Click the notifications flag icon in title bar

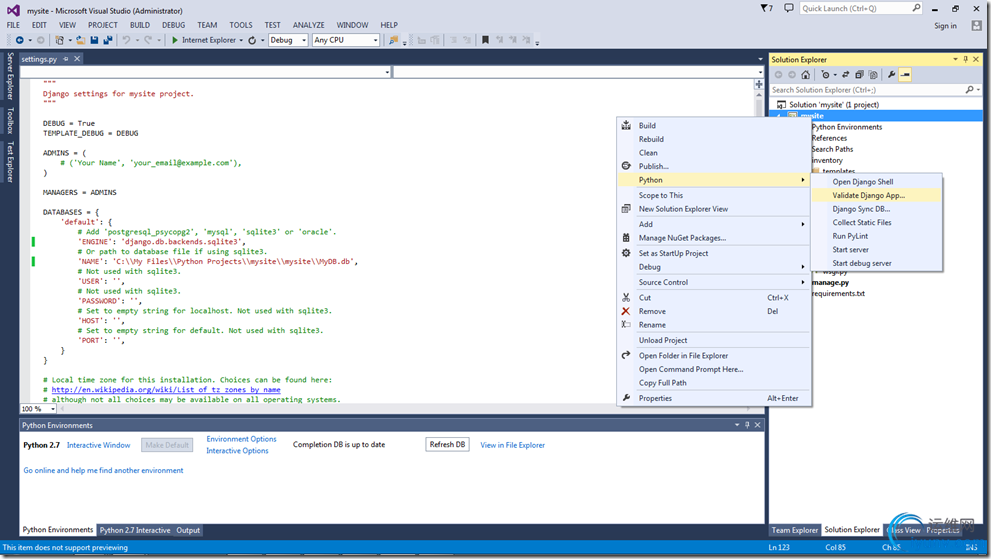pos(766,8)
